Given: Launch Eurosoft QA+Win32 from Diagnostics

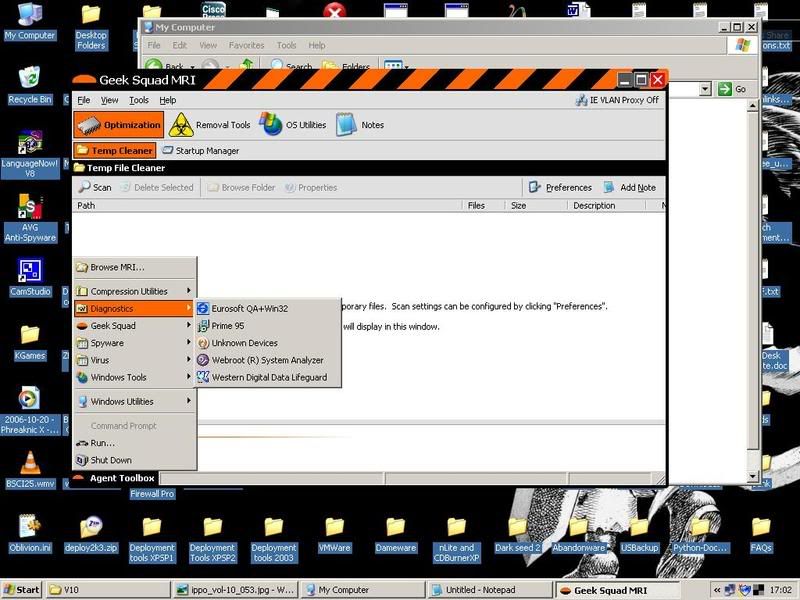Looking at the screenshot, I should [x=268, y=309].
